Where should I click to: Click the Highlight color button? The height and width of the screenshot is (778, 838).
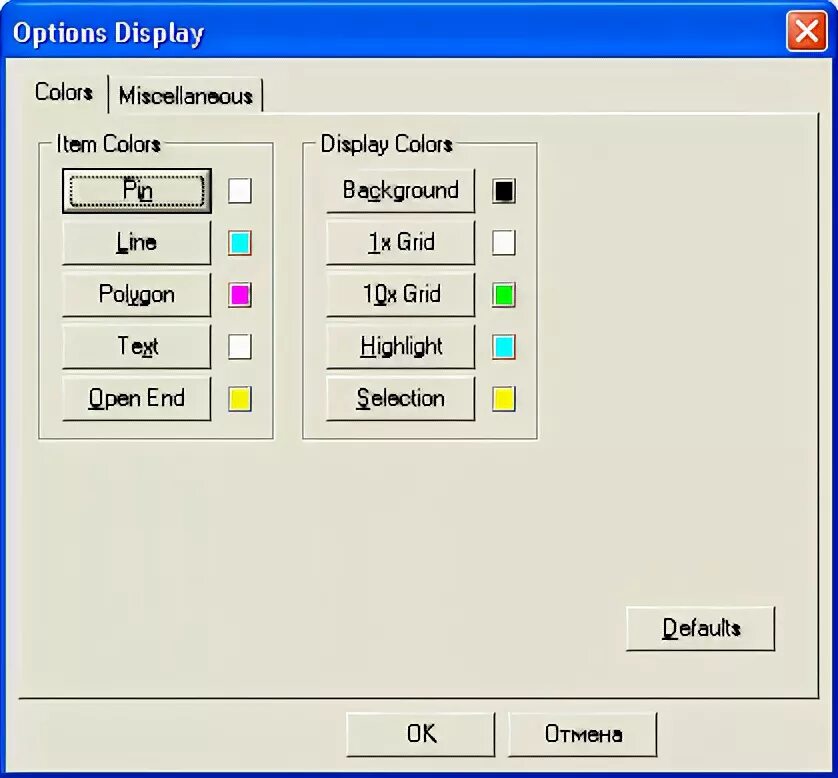(400, 346)
